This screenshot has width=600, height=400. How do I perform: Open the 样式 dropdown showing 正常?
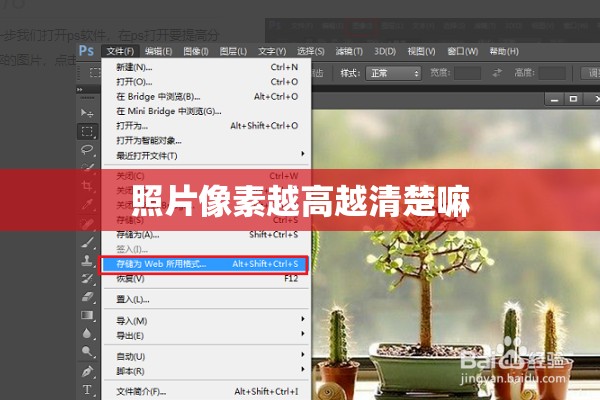pos(393,73)
